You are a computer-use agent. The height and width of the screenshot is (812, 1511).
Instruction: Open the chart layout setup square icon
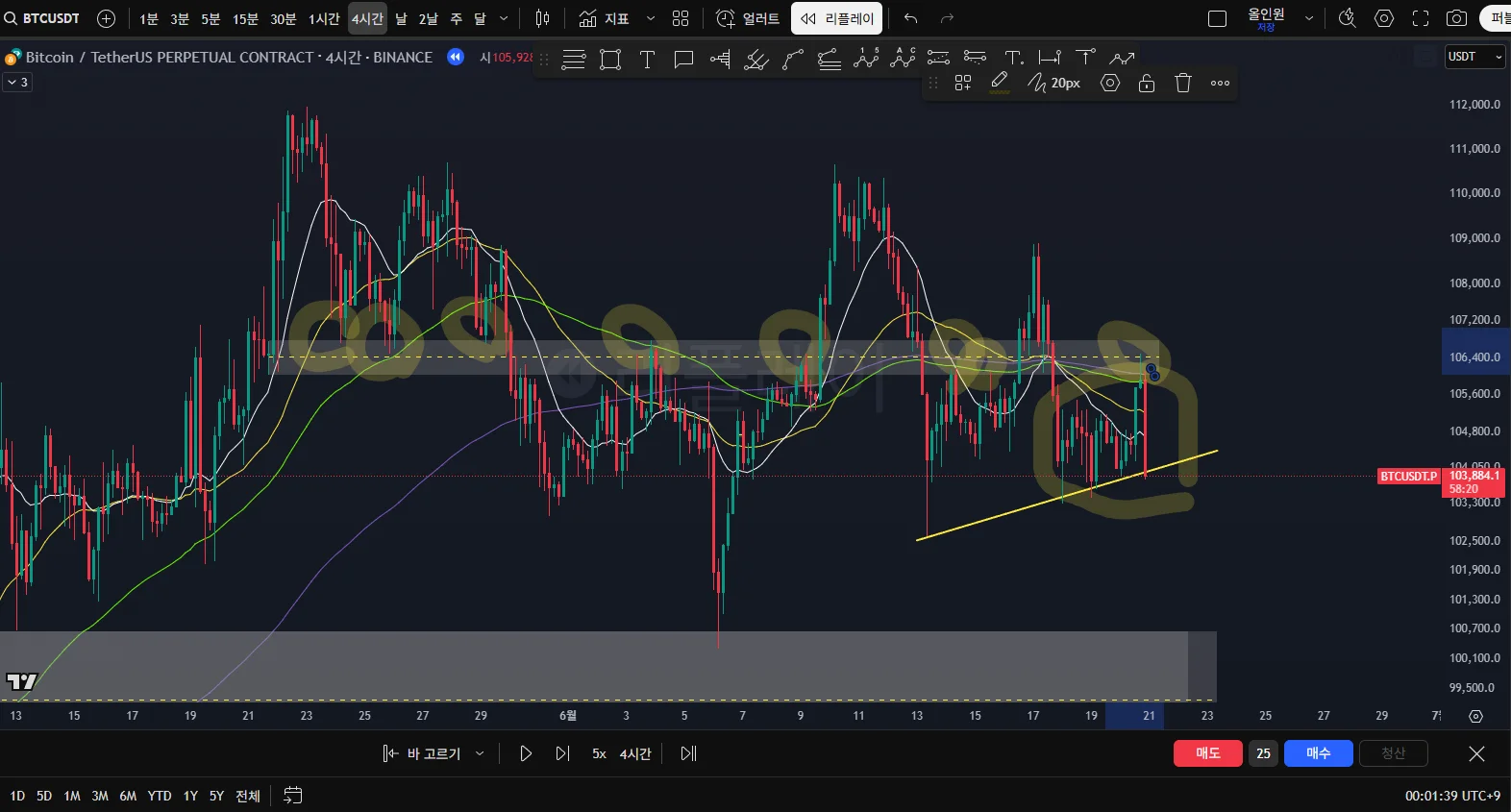1217,18
